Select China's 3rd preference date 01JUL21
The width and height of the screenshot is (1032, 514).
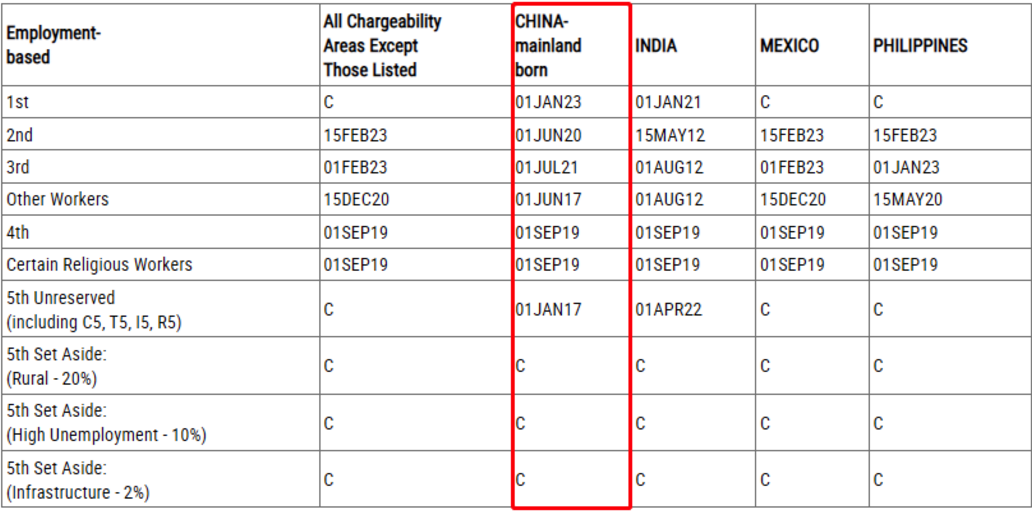point(547,168)
